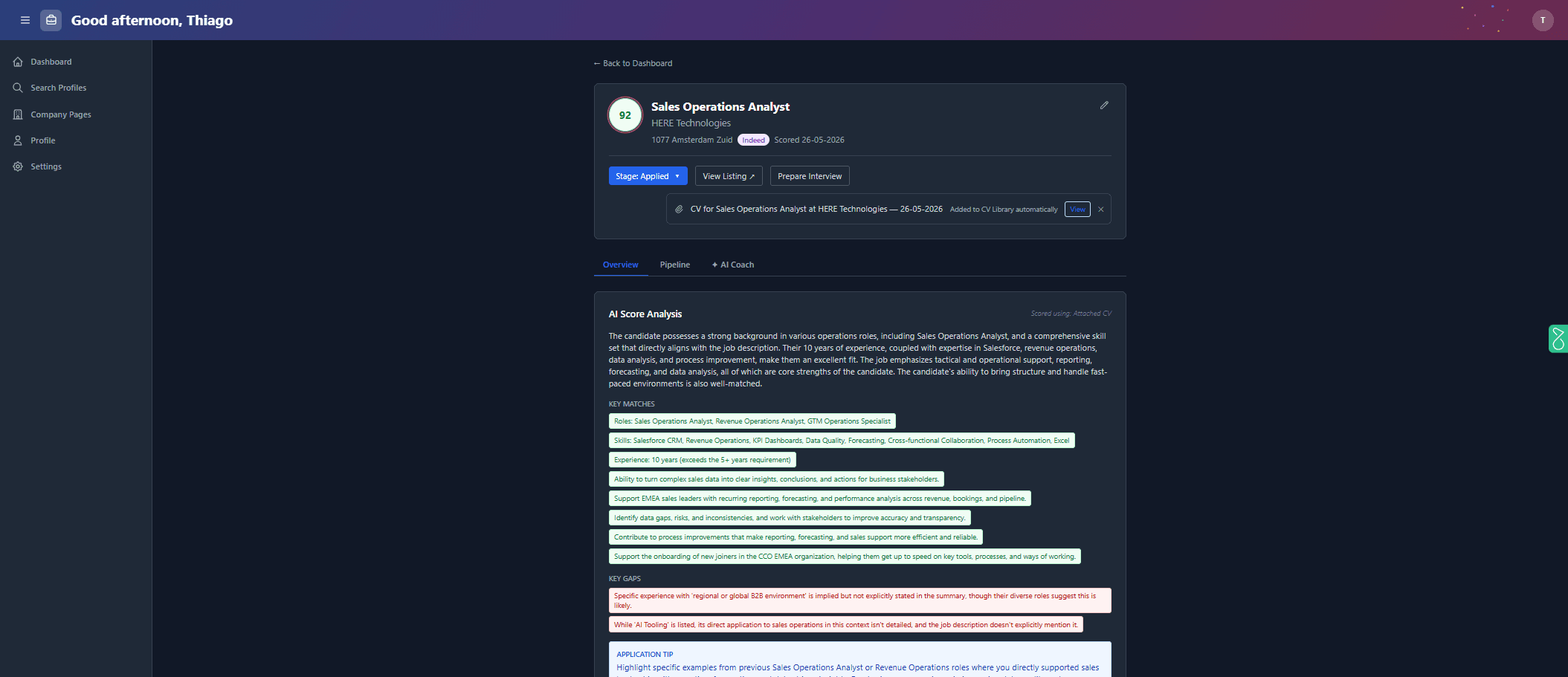Screen dimensions: 1568x677
Task: Open the hamburger menu icon
Action: [25, 20]
